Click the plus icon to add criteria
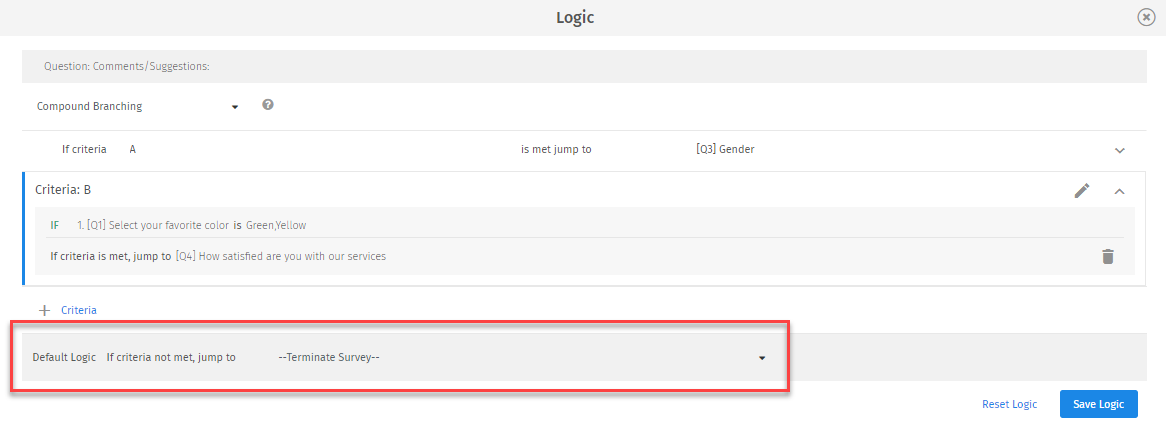 [x=44, y=310]
